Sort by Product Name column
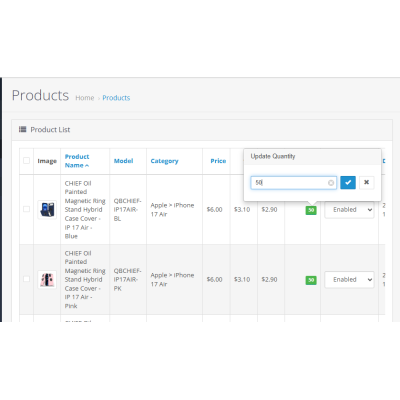This screenshot has height=400, width=400. click(77, 161)
